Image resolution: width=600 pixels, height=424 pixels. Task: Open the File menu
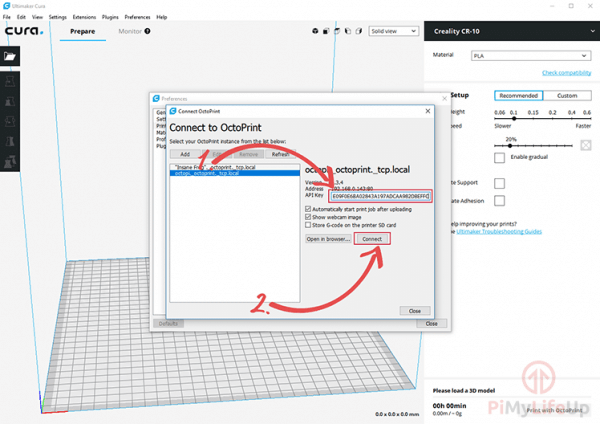pos(7,17)
